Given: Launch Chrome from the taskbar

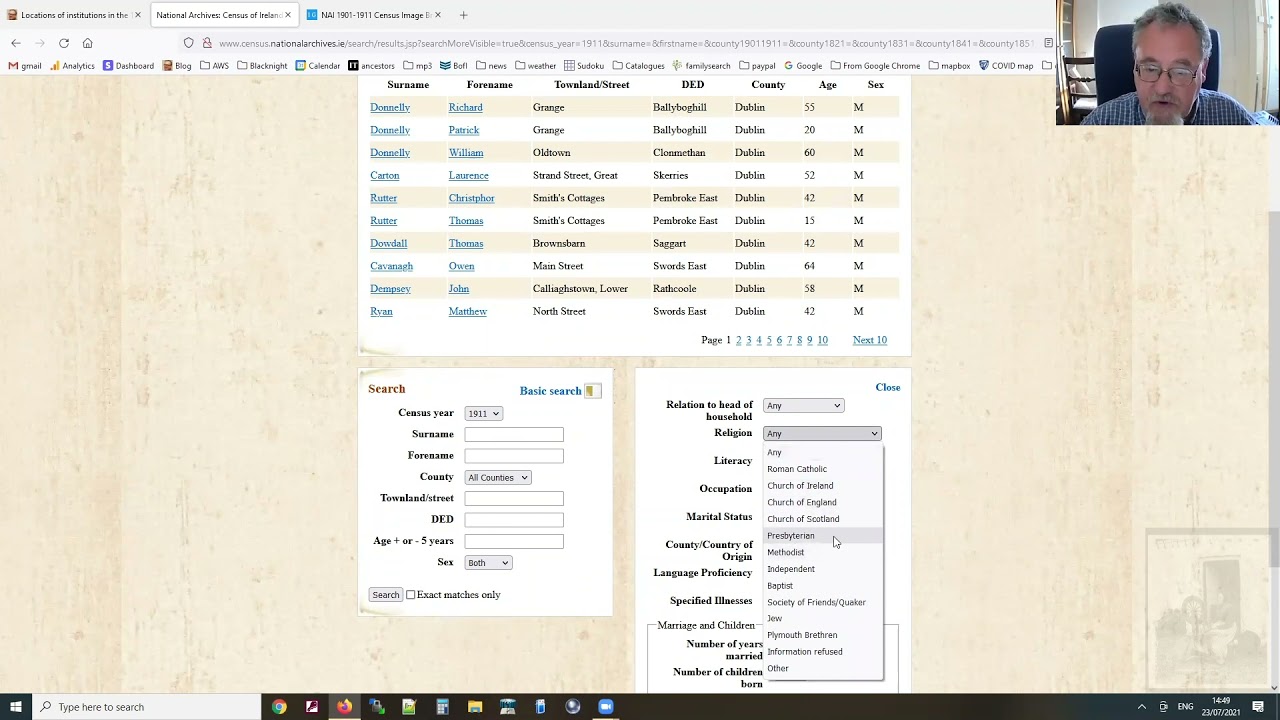Looking at the screenshot, I should pos(279,707).
